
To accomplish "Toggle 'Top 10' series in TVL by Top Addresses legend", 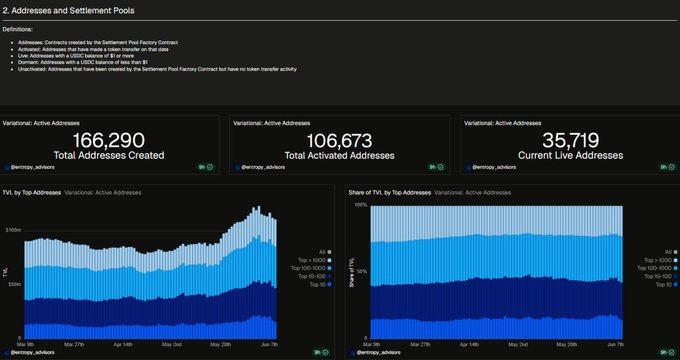I will pos(321,285).
